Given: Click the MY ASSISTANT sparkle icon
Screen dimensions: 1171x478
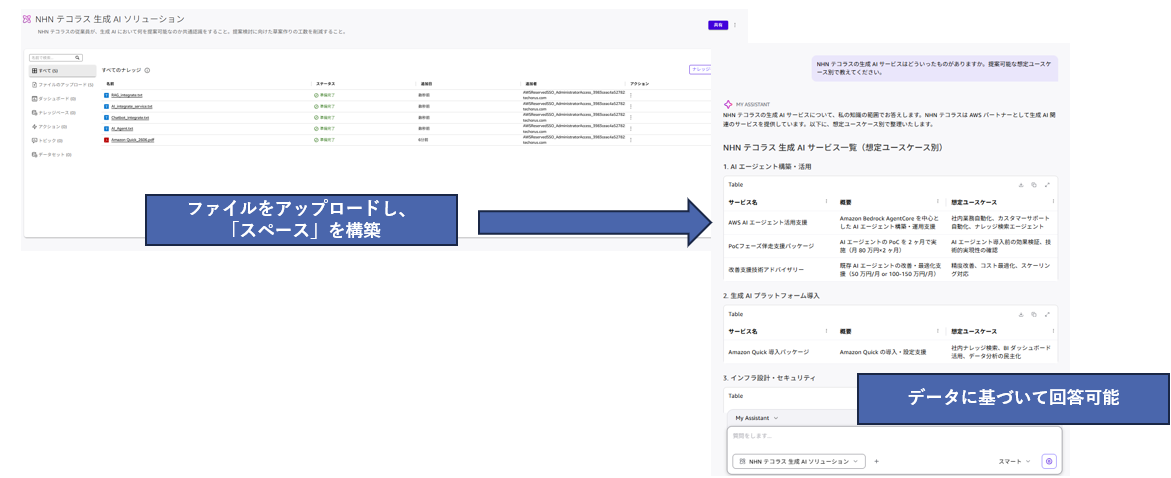Looking at the screenshot, I should [728, 105].
